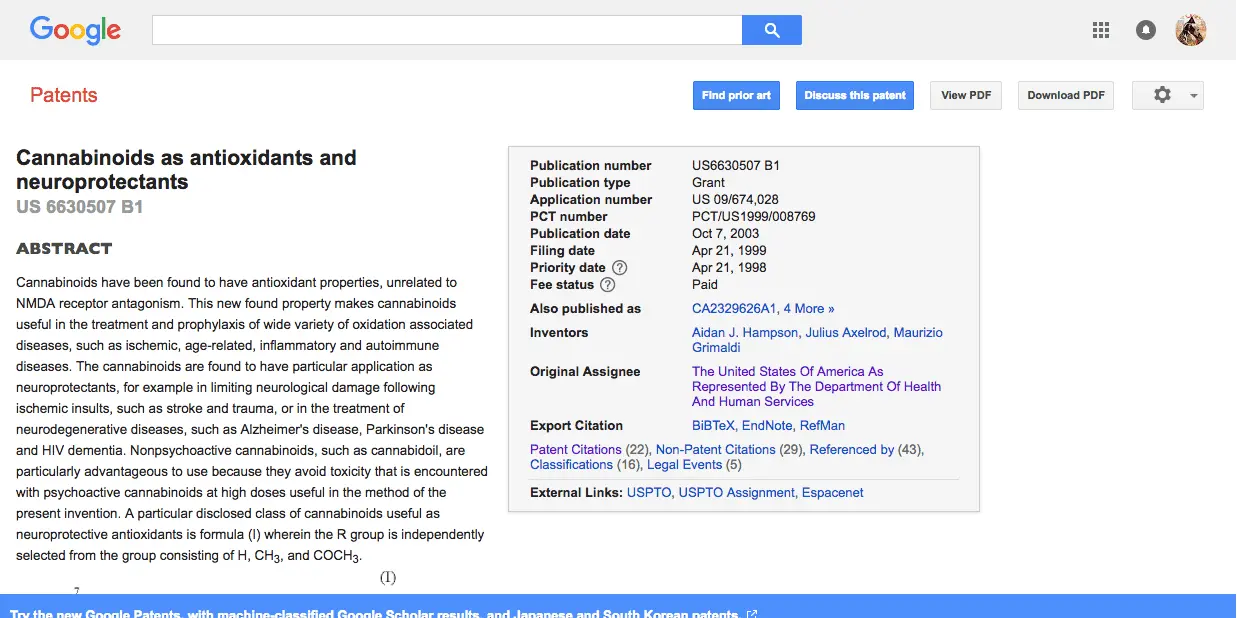Open Google notifications bell
This screenshot has width=1237, height=618.
(x=1146, y=30)
